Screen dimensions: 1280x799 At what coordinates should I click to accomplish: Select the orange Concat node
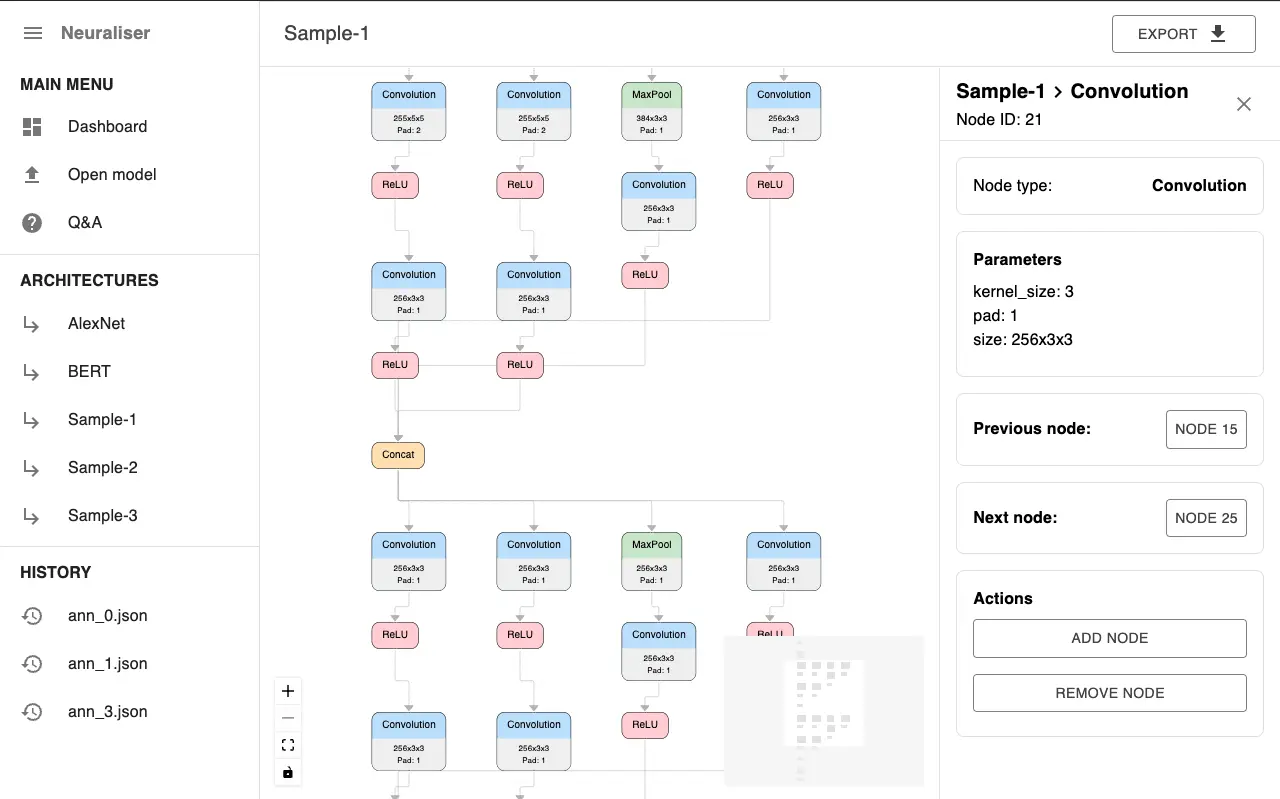pyautogui.click(x=398, y=455)
